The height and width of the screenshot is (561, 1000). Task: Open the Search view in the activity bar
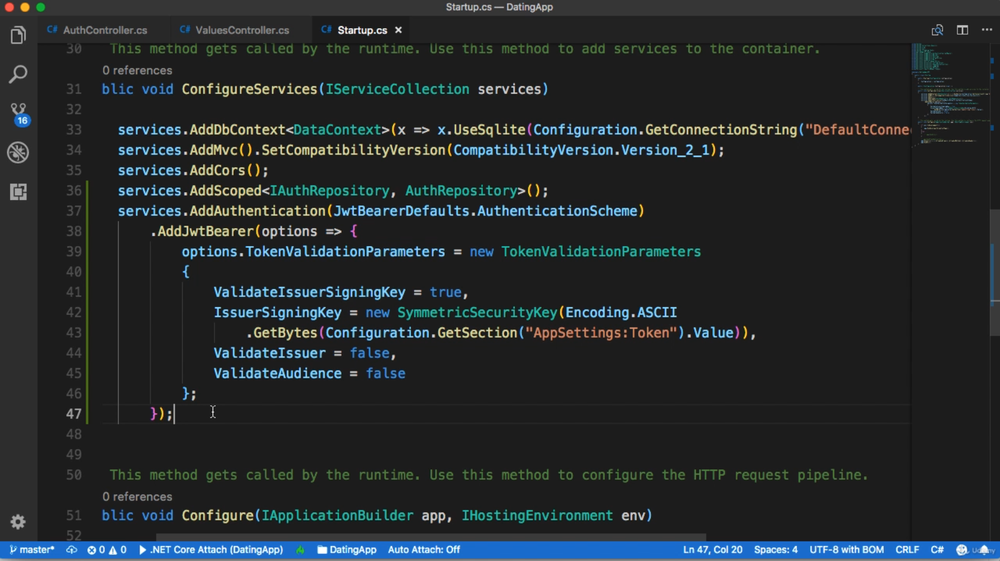18,74
